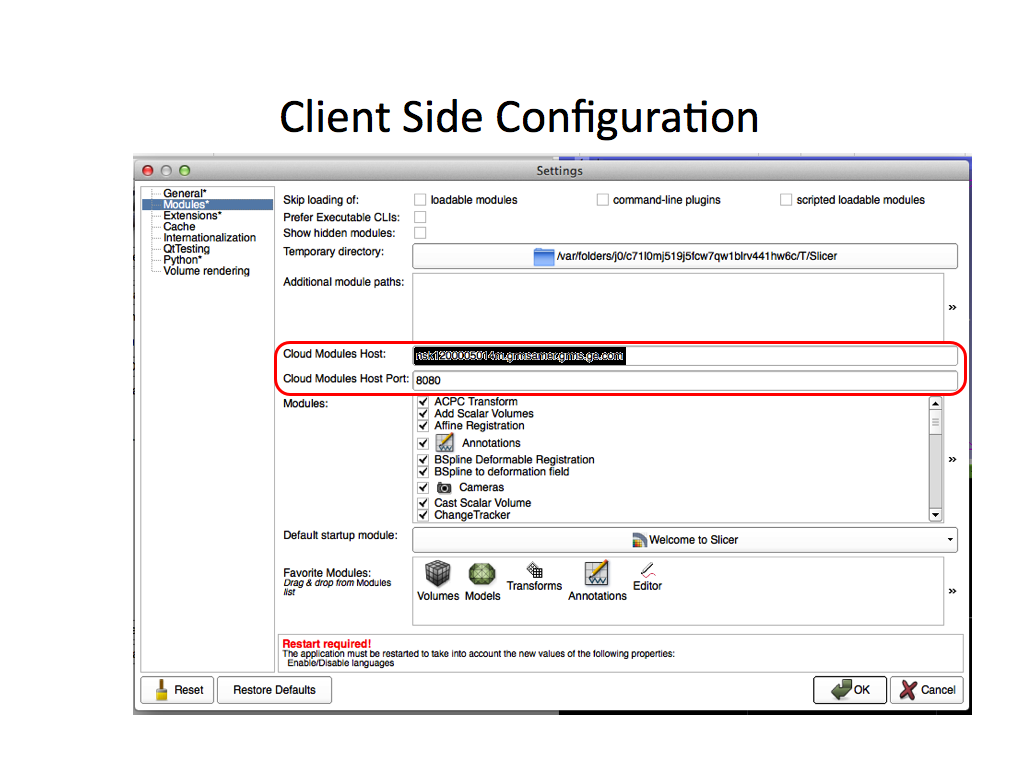Enable skip loading of loadable modules

coord(420,200)
